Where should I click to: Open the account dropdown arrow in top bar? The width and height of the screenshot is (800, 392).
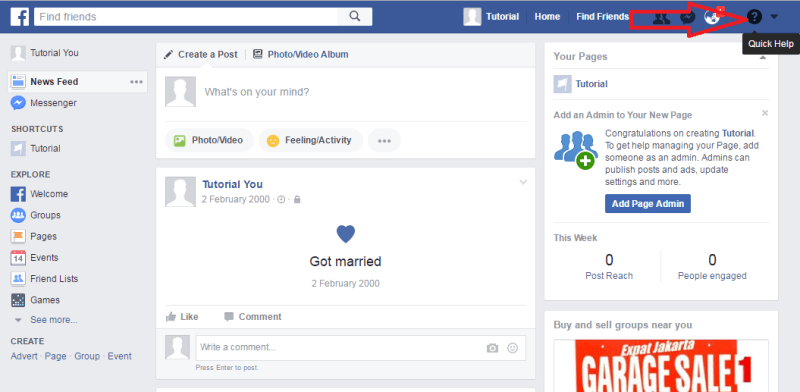[774, 17]
